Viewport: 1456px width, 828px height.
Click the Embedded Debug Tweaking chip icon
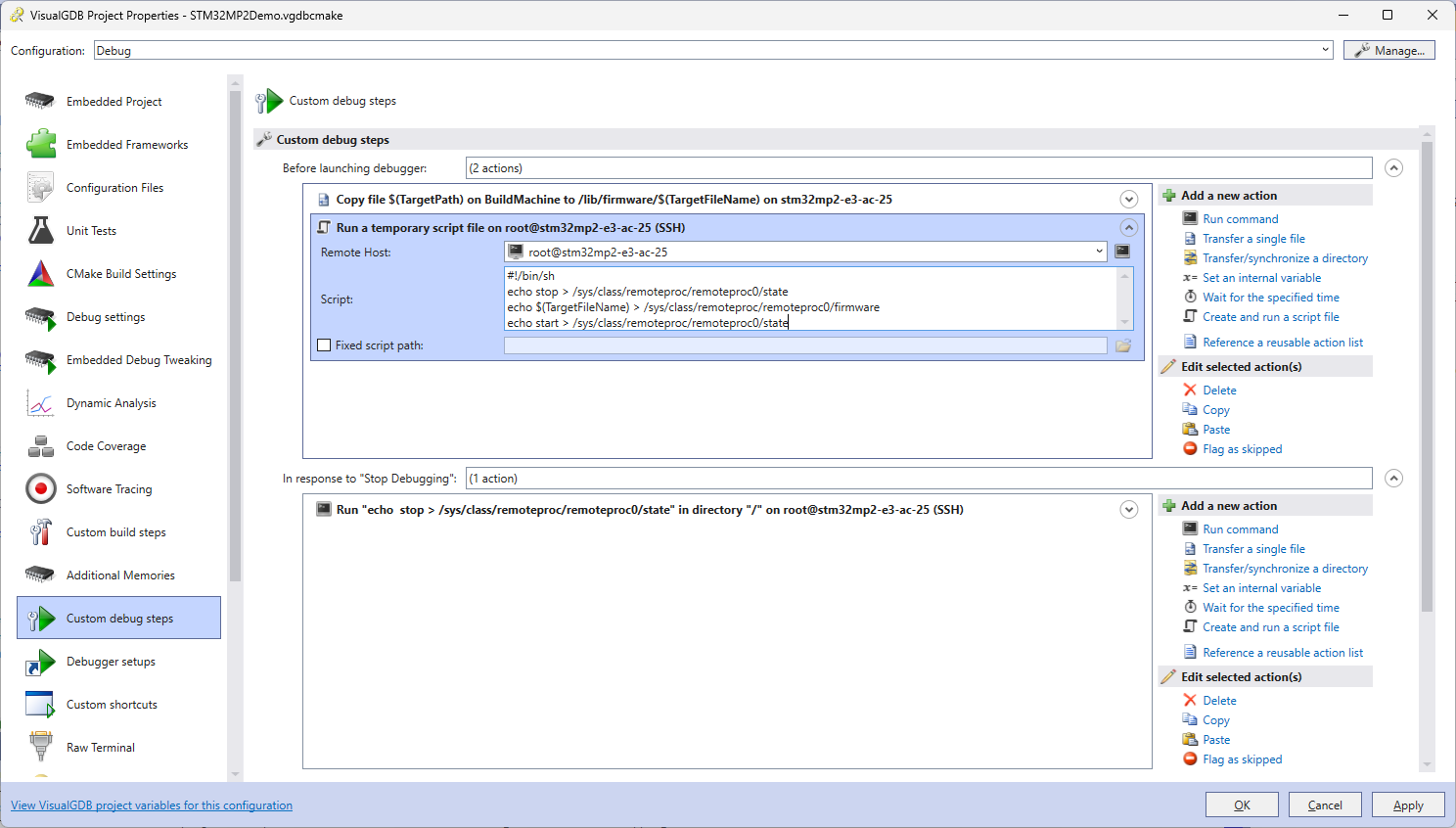click(40, 360)
